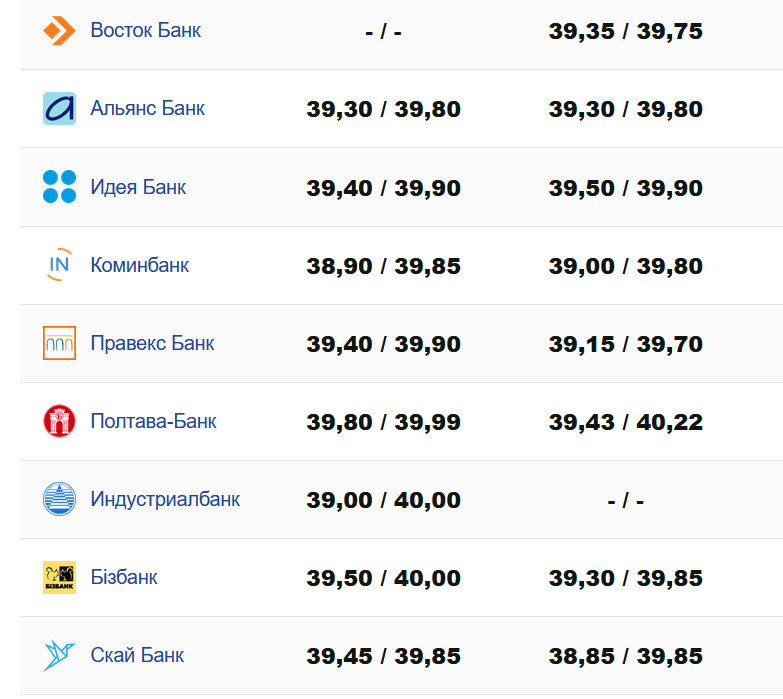The width and height of the screenshot is (783, 699).
Task: Click the Правекс Банк logo icon
Action: click(59, 343)
